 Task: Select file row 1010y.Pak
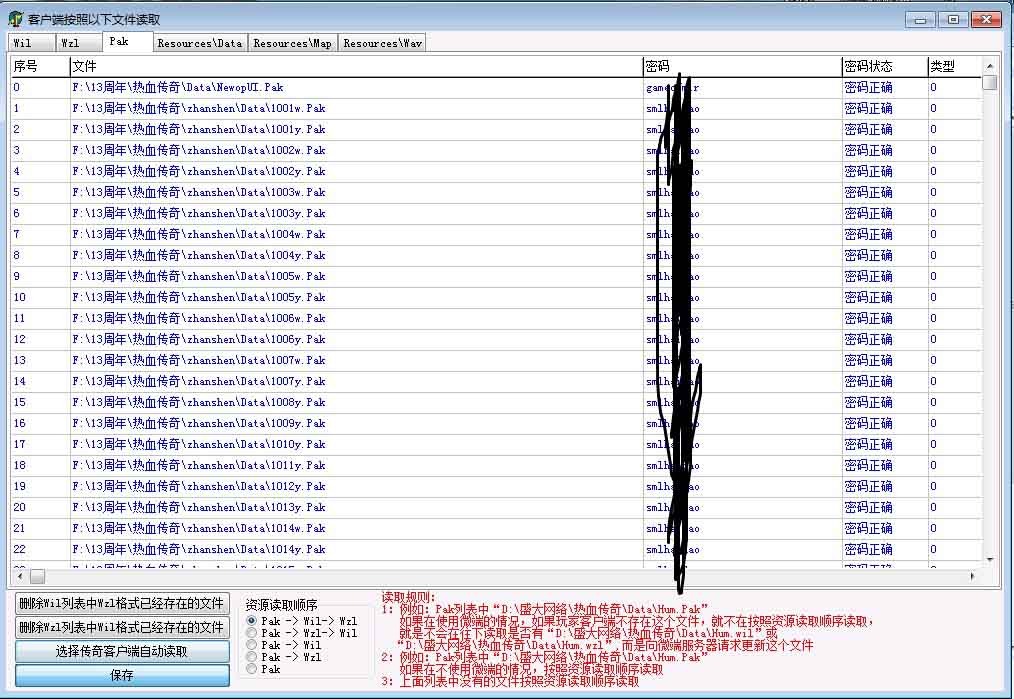pos(496,445)
